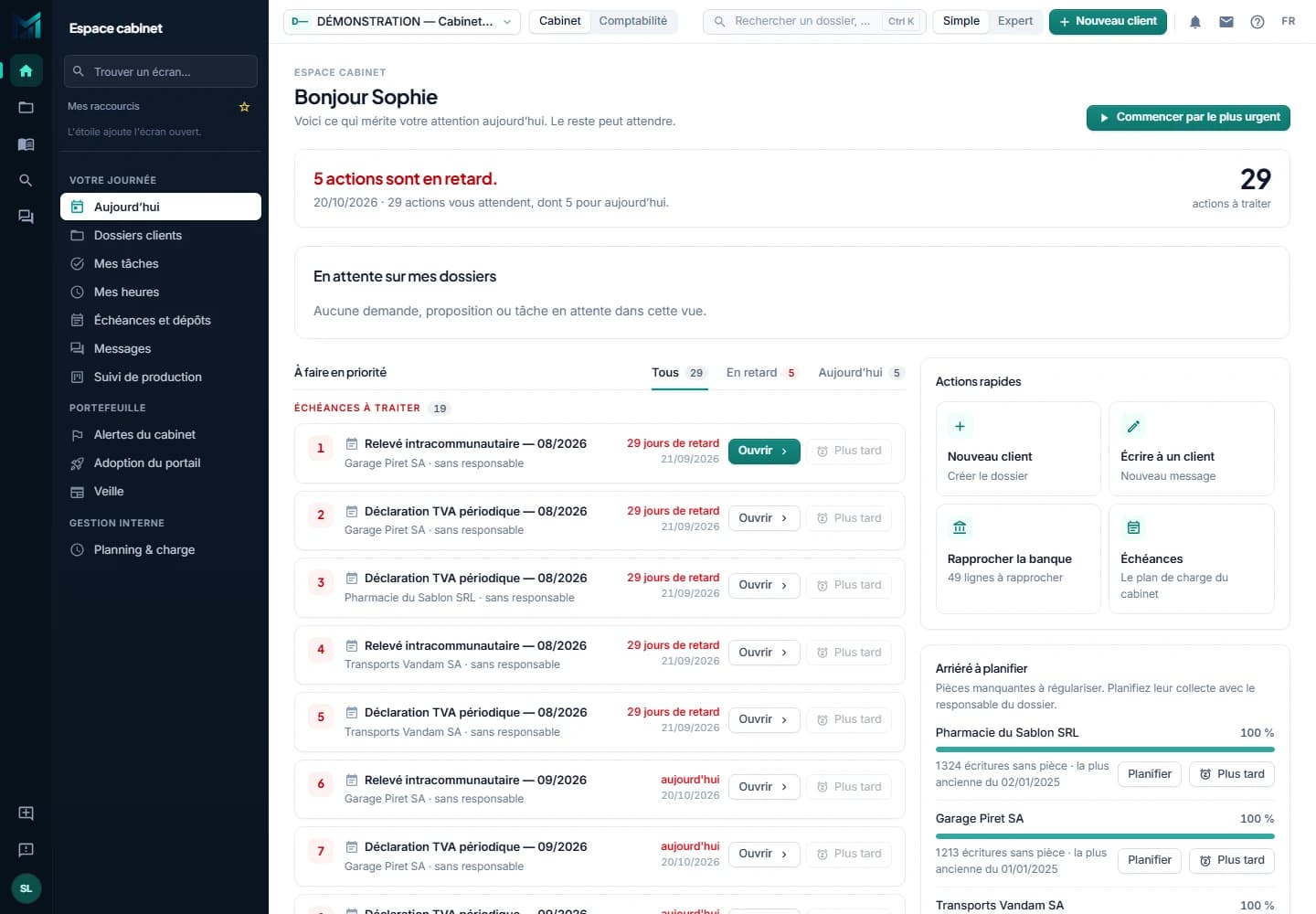
Task: Open the chat bubbles icon in left rail
Action: pyautogui.click(x=26, y=217)
